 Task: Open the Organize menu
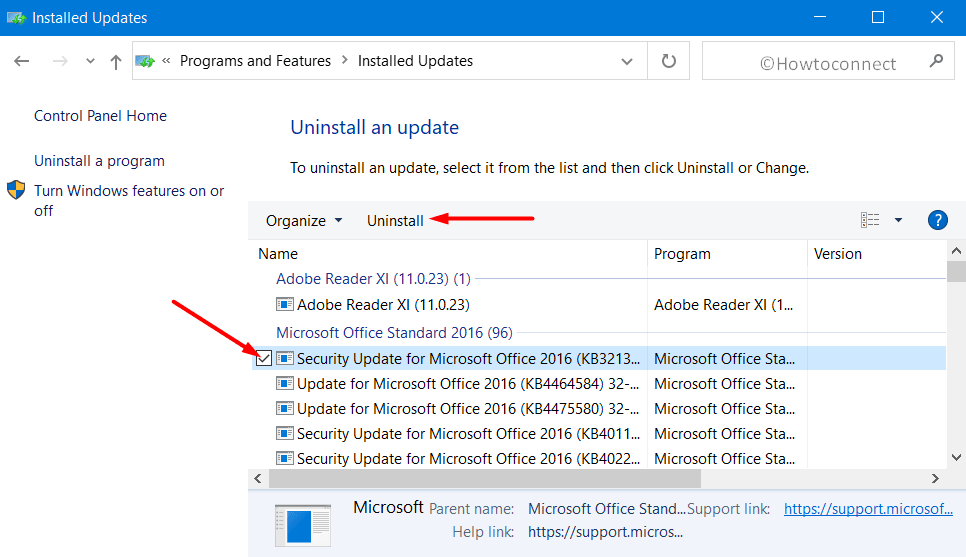click(304, 221)
